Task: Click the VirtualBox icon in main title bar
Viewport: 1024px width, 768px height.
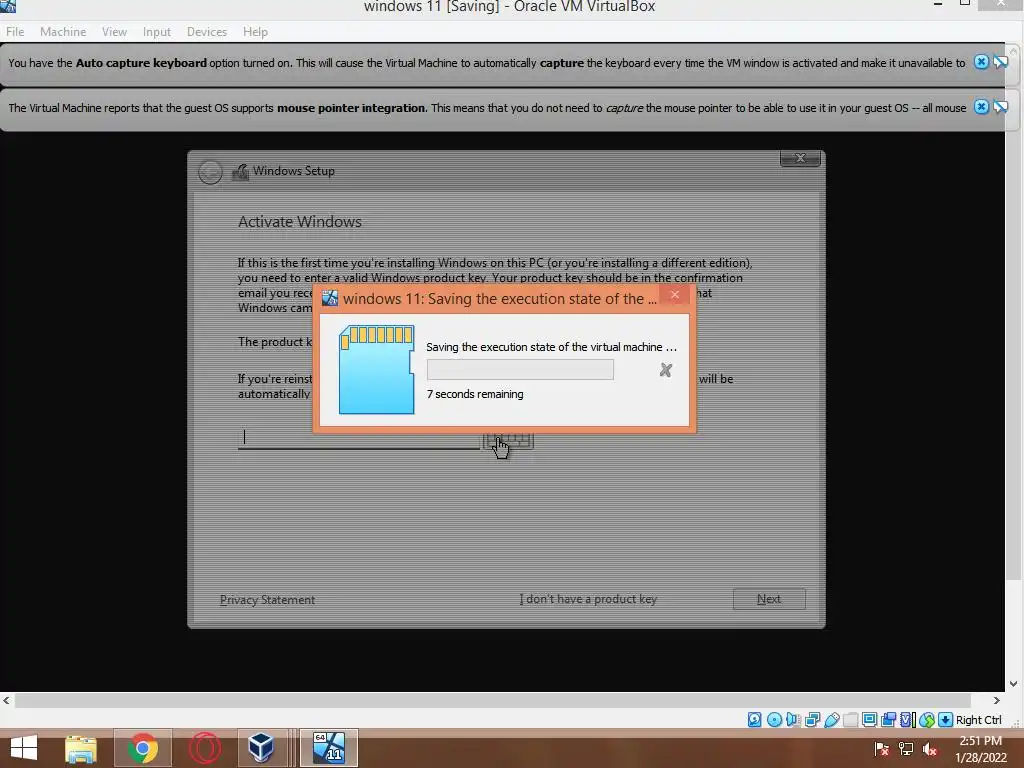Action: point(8,6)
